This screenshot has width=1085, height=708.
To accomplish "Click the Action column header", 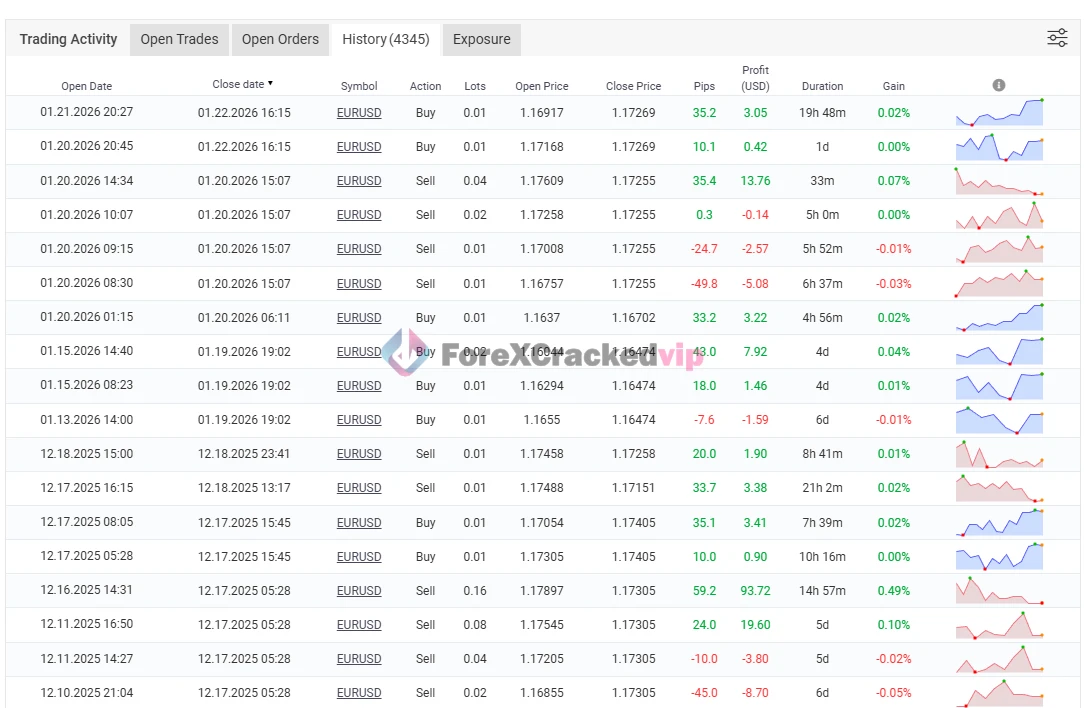I will (425, 86).
